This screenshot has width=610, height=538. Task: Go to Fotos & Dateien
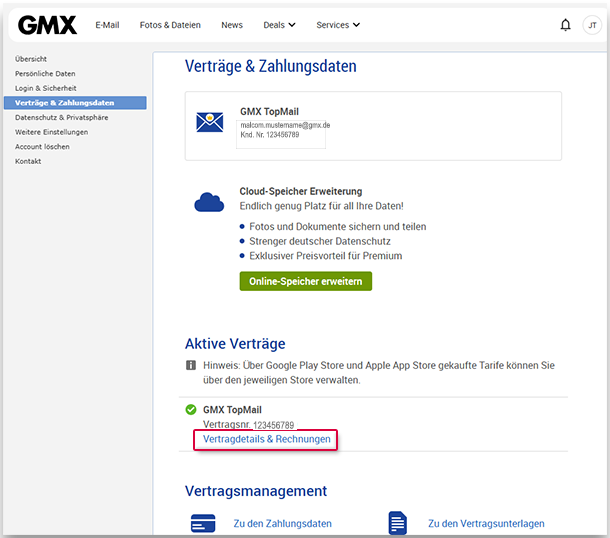170,25
